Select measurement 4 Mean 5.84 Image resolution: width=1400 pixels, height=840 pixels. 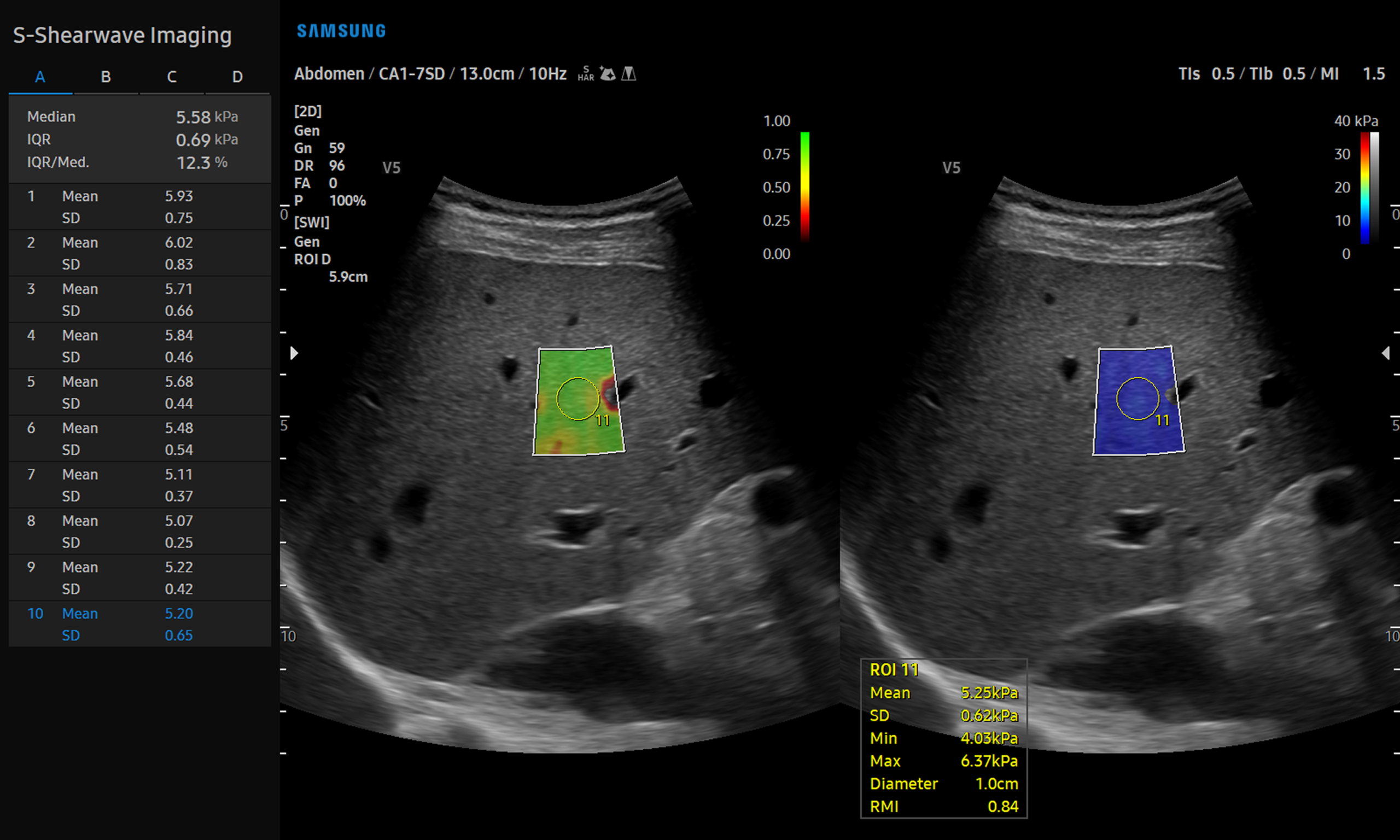[x=140, y=336]
